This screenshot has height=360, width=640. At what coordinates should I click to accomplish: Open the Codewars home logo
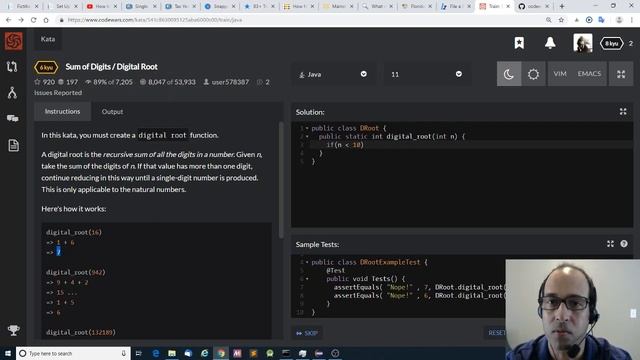[13, 41]
